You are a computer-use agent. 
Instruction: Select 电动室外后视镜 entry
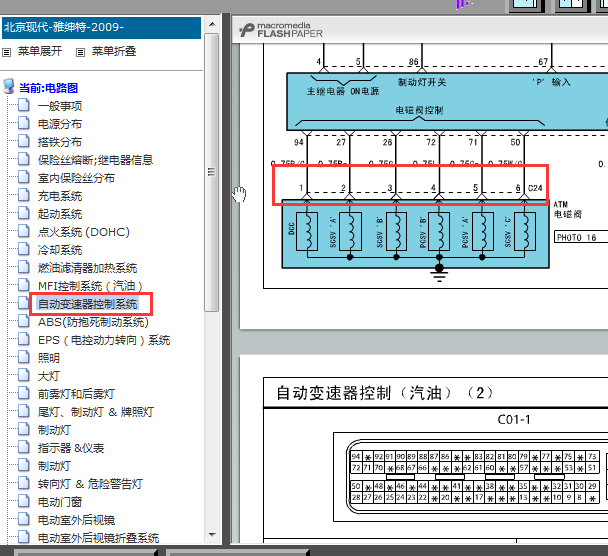coord(76,520)
